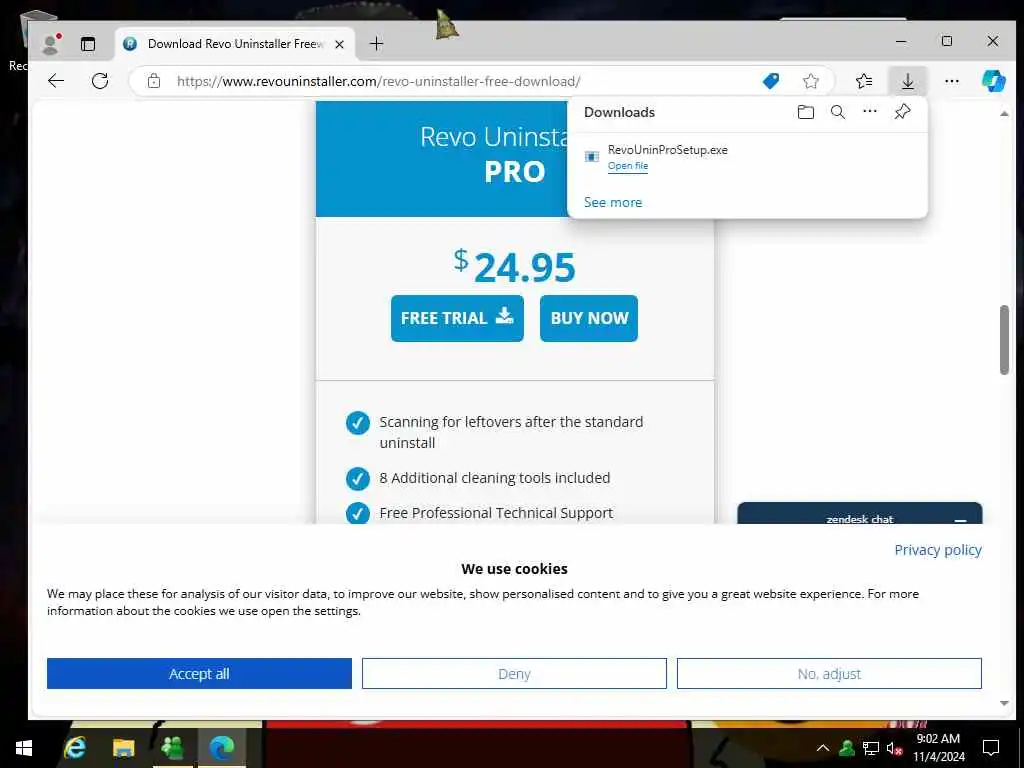The width and height of the screenshot is (1024, 768).
Task: Open the Windows Start menu
Action: click(24, 747)
